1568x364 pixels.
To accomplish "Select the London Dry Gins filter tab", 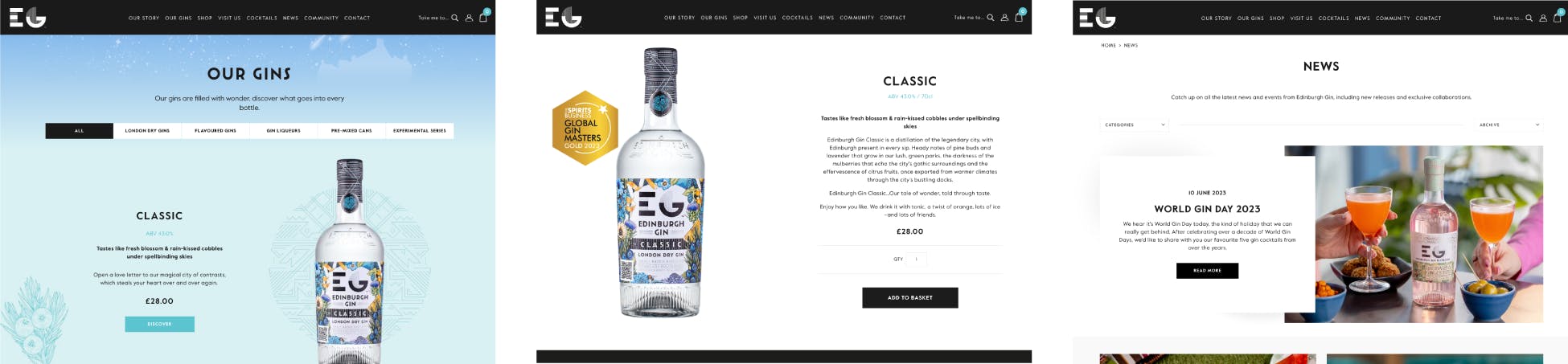I will click(x=147, y=130).
